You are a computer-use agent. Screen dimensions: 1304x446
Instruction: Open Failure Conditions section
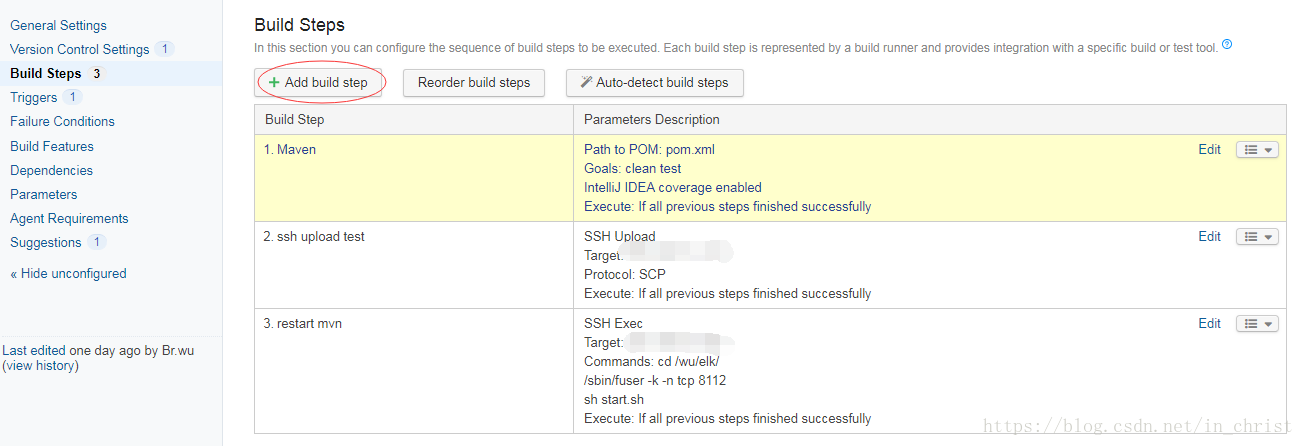(62, 121)
